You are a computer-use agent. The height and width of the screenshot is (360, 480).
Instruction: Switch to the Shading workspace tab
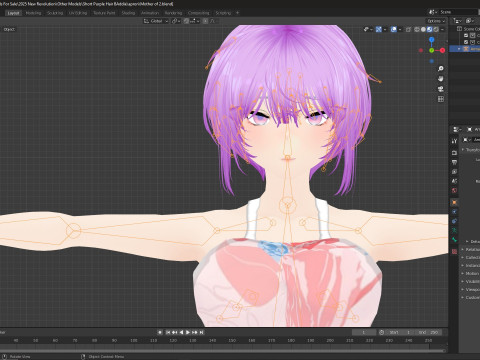[x=128, y=13]
